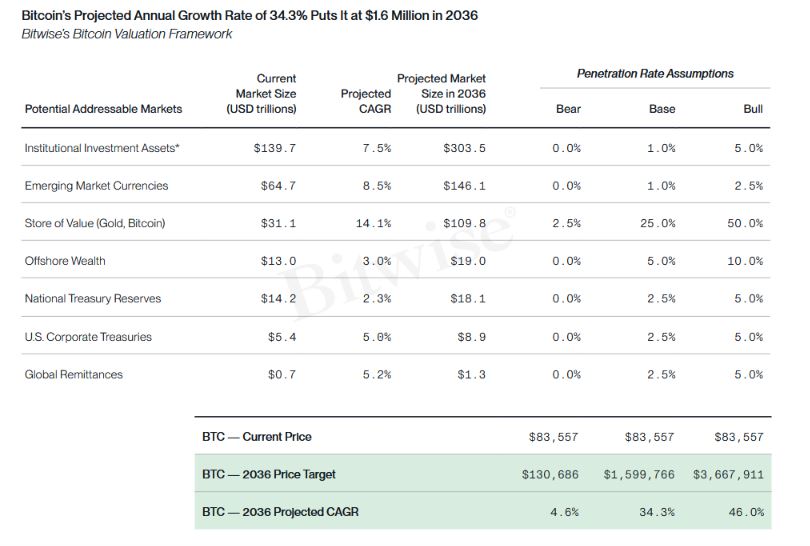Click the $3,667,911 bull price target
The height and width of the screenshot is (546, 810).
[728, 474]
